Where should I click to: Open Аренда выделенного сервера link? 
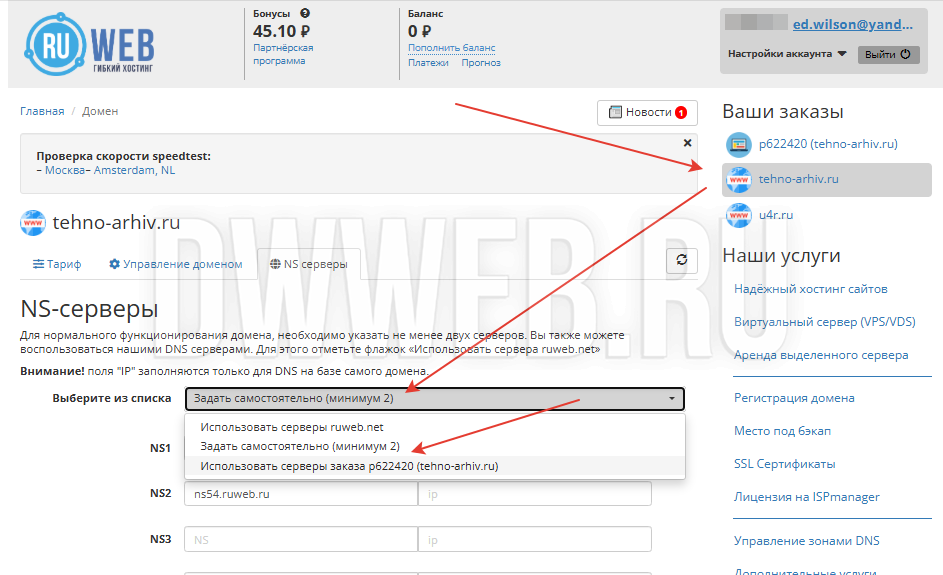[821, 355]
